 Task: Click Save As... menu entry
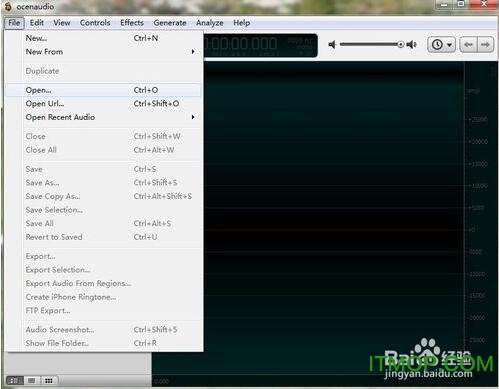coord(103,183)
